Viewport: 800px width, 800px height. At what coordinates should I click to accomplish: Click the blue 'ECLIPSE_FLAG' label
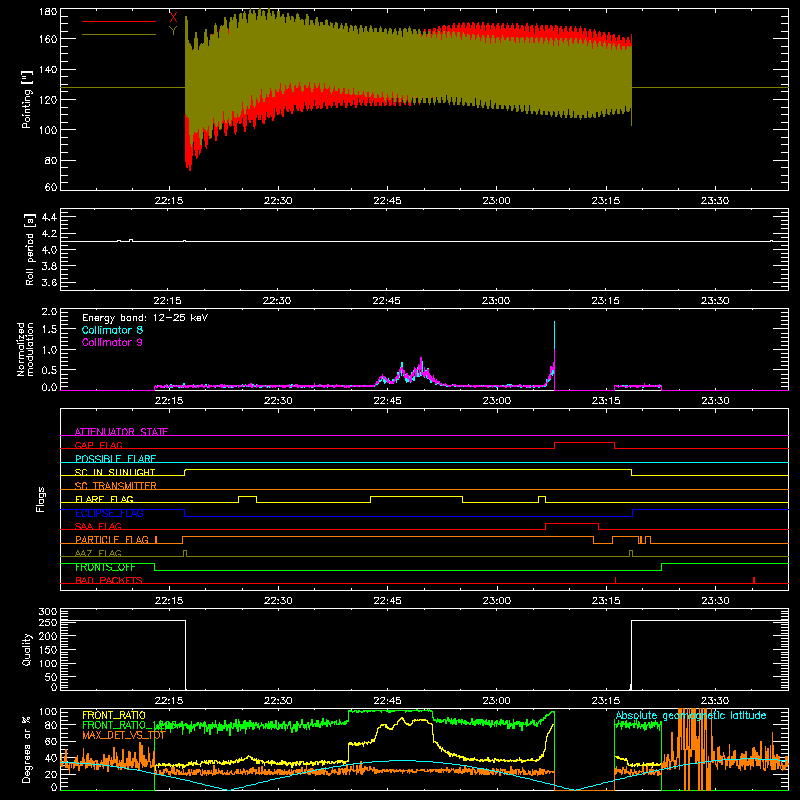[x=109, y=513]
